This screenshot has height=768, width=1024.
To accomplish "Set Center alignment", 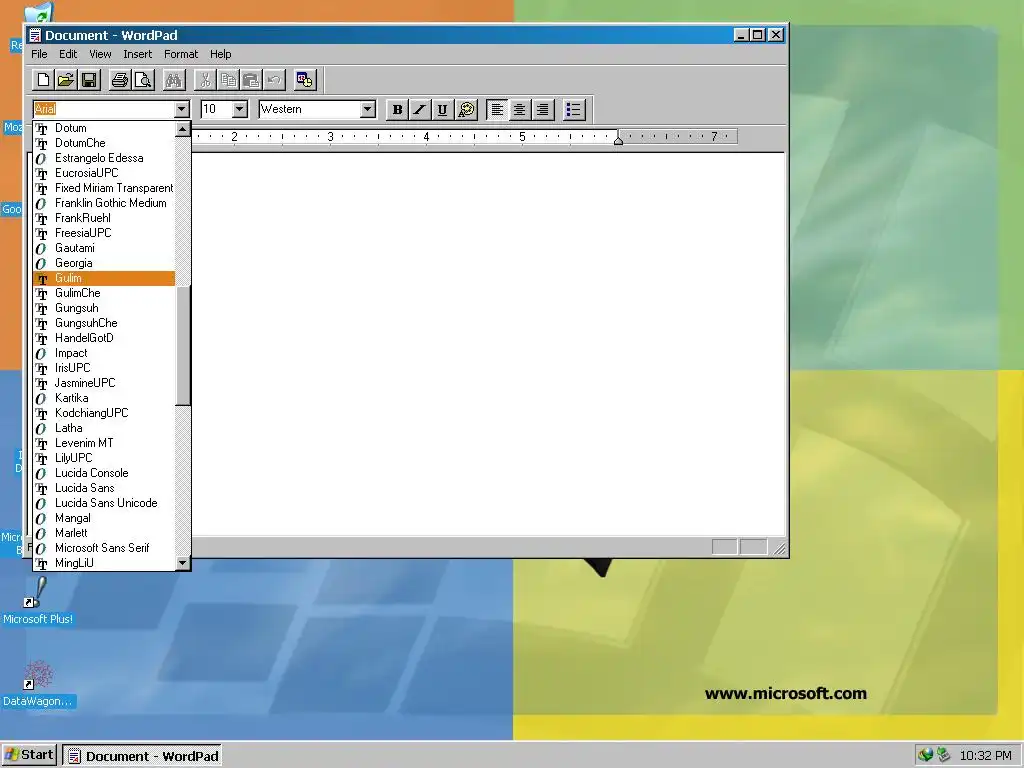I will (520, 109).
